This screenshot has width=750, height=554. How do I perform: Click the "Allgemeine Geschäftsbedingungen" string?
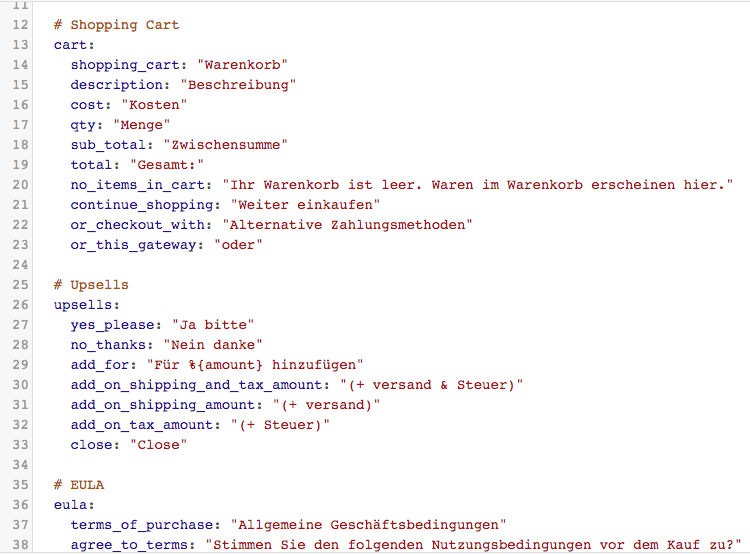coord(368,525)
